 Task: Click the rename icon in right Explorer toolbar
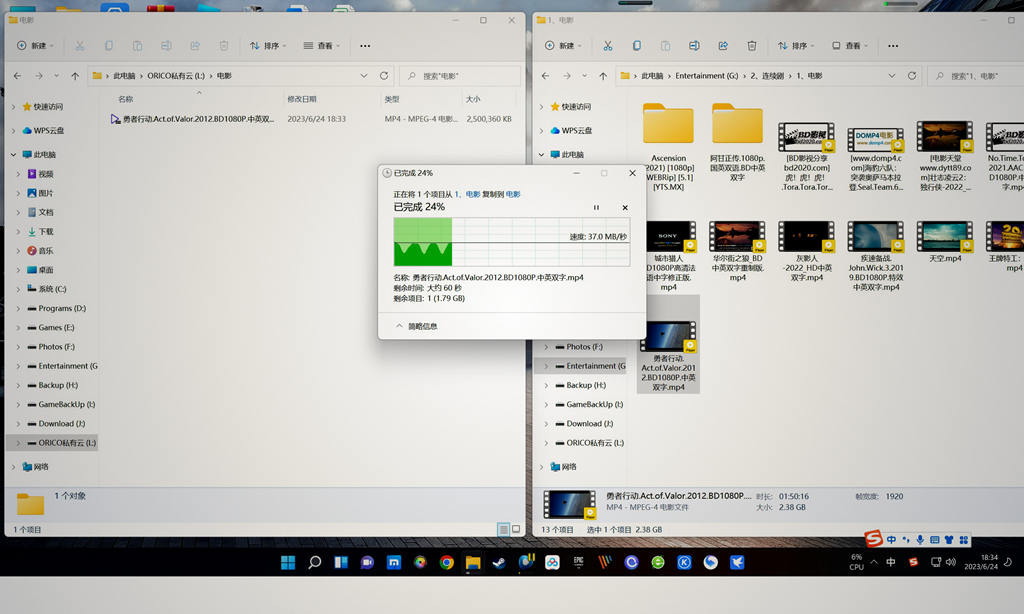[694, 46]
